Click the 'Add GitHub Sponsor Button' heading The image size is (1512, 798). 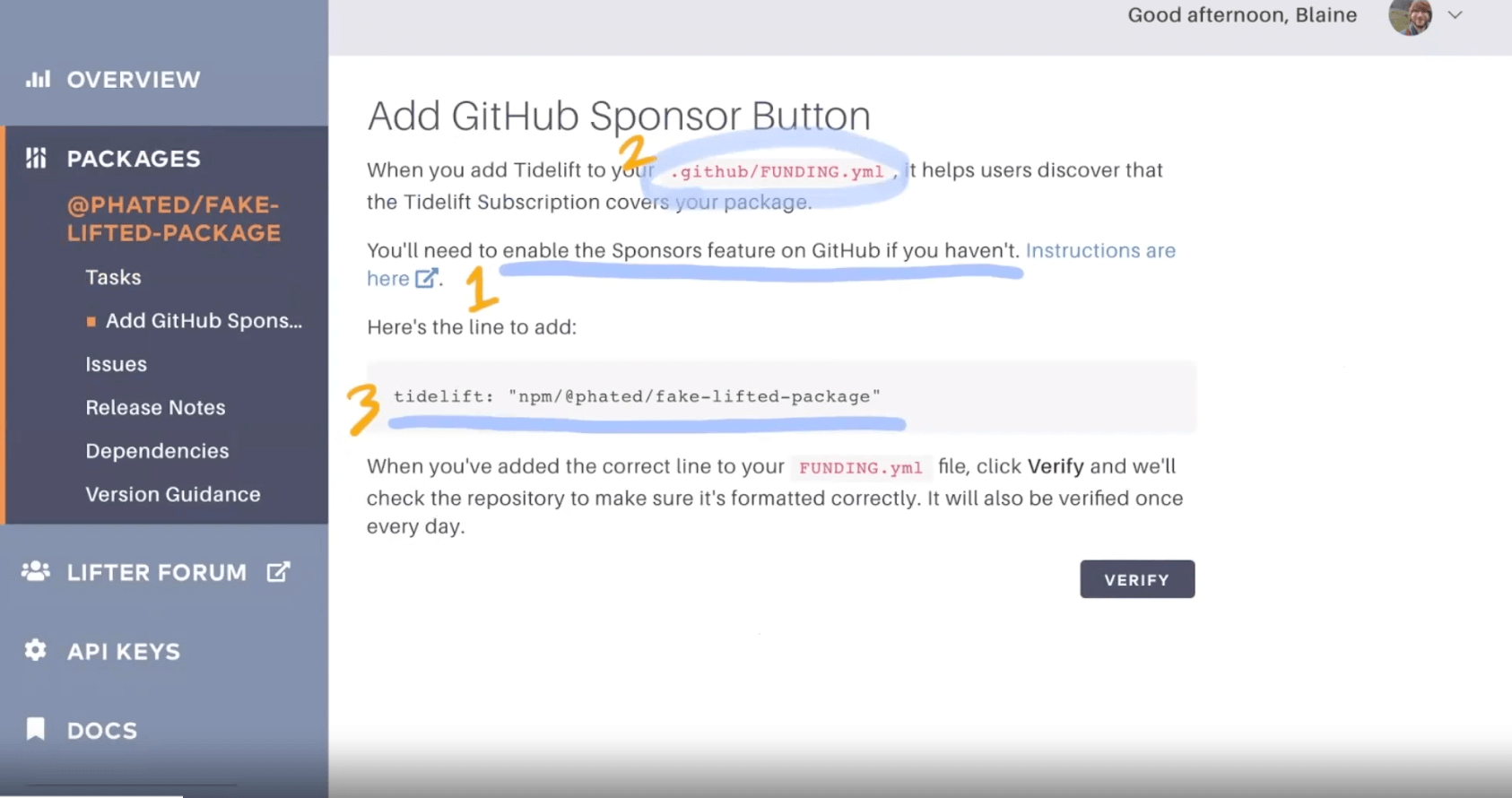(x=619, y=116)
